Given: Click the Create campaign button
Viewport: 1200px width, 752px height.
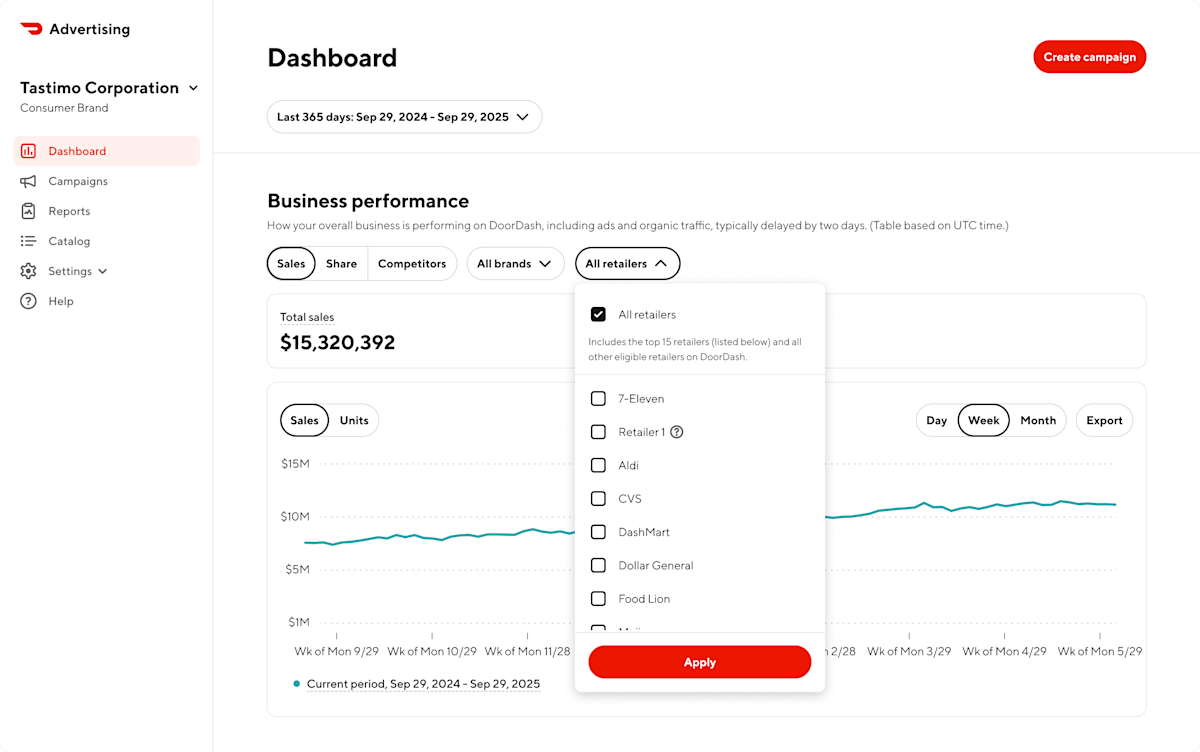Looking at the screenshot, I should click(x=1089, y=57).
